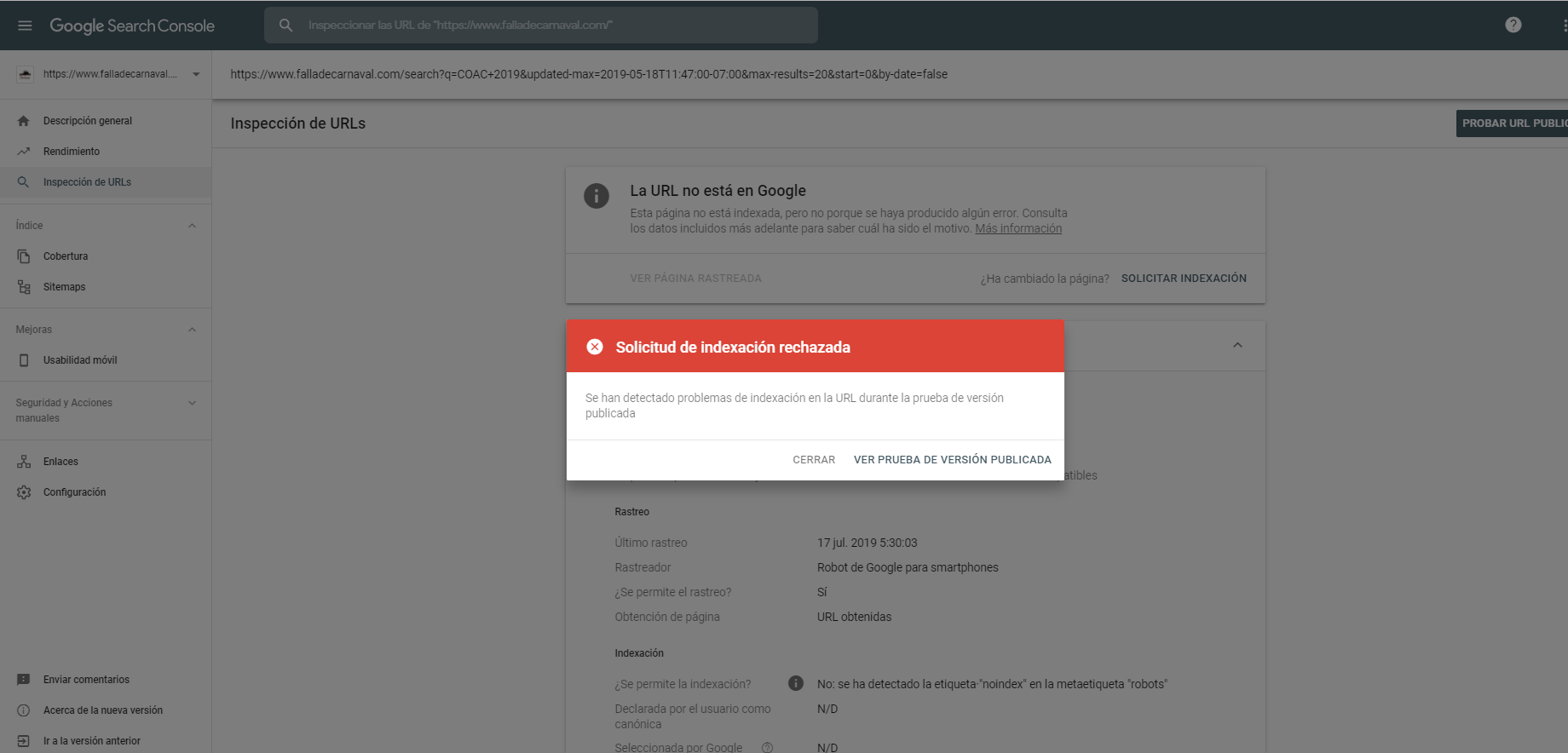Open the Cobertura report
The image size is (1568, 753).
coord(106,256)
